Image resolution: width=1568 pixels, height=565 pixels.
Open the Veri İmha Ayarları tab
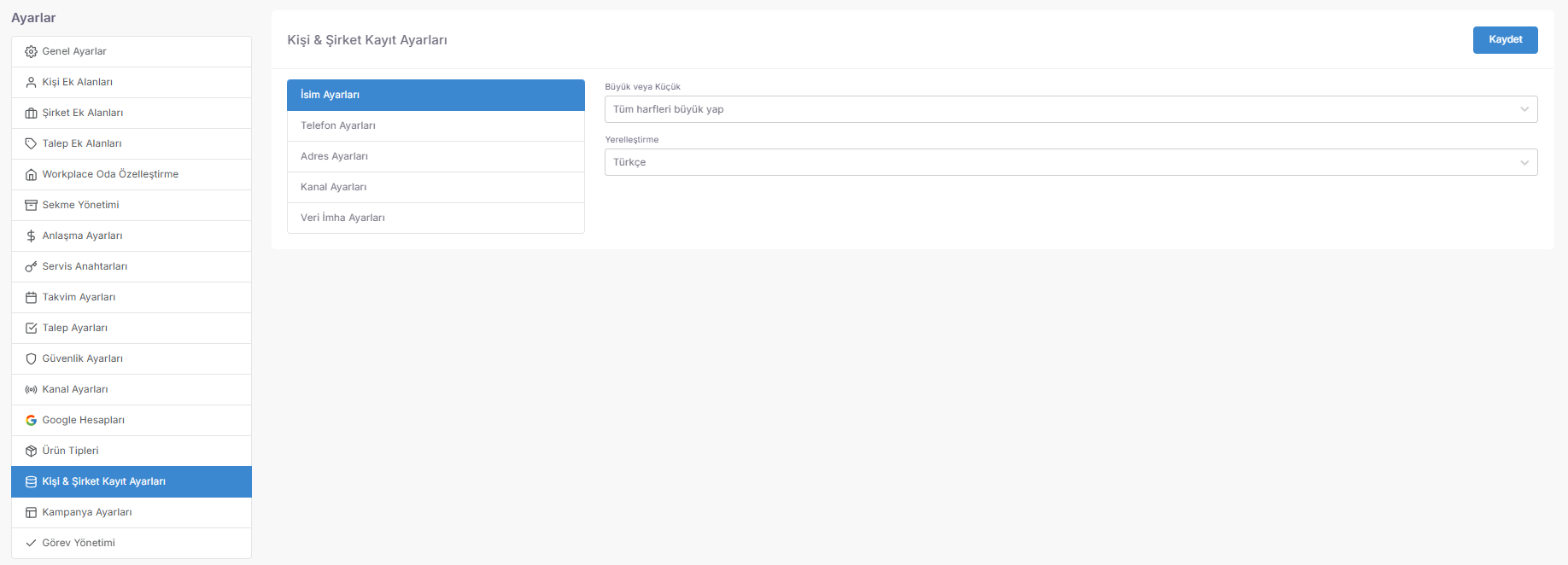click(436, 218)
